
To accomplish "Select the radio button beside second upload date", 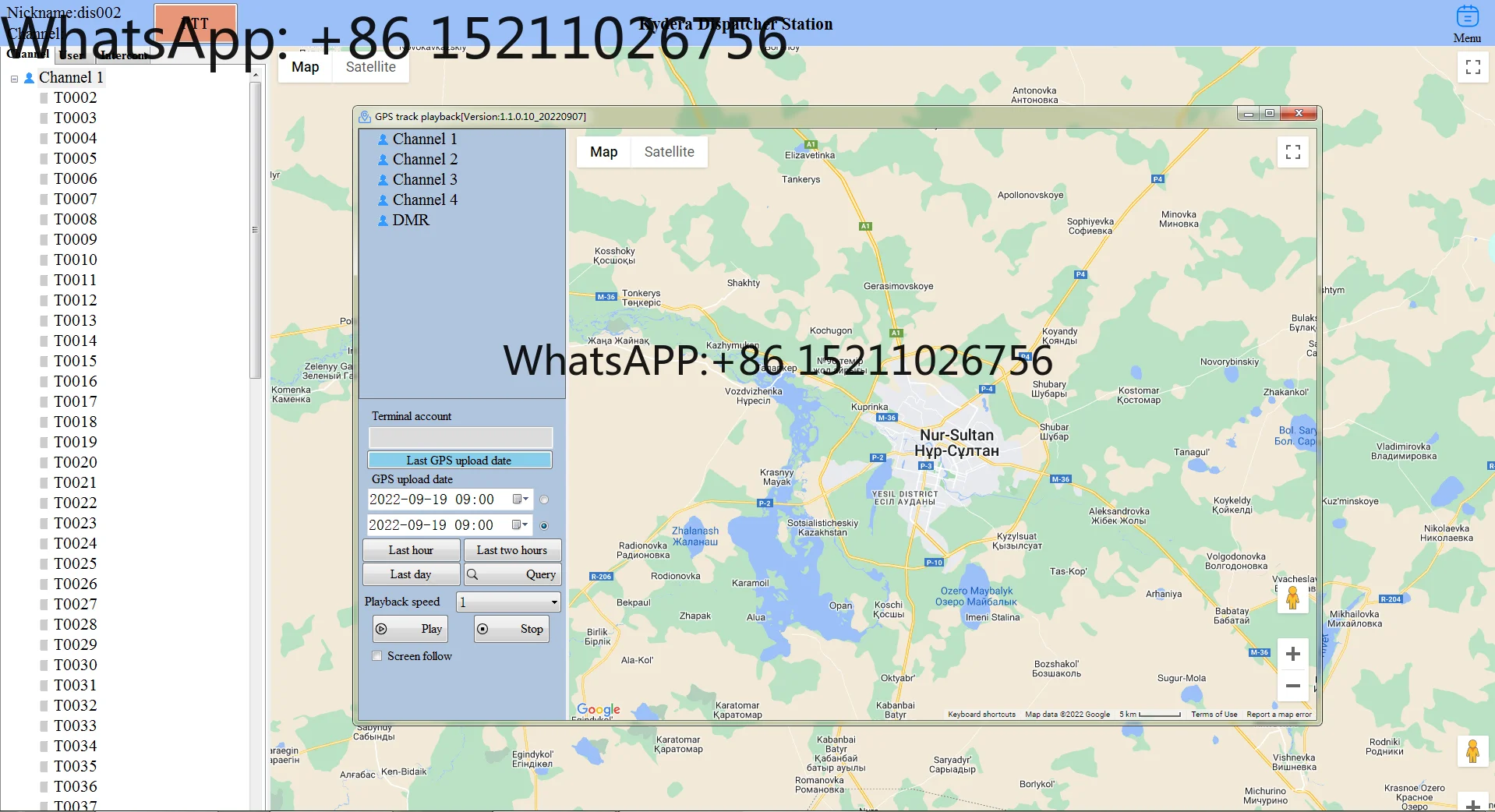I will click(x=544, y=526).
